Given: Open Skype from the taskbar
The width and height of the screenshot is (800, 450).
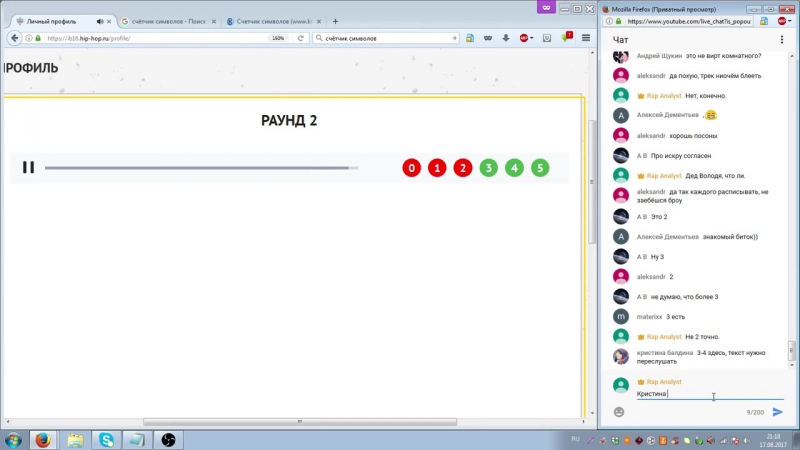Looking at the screenshot, I should (106, 439).
